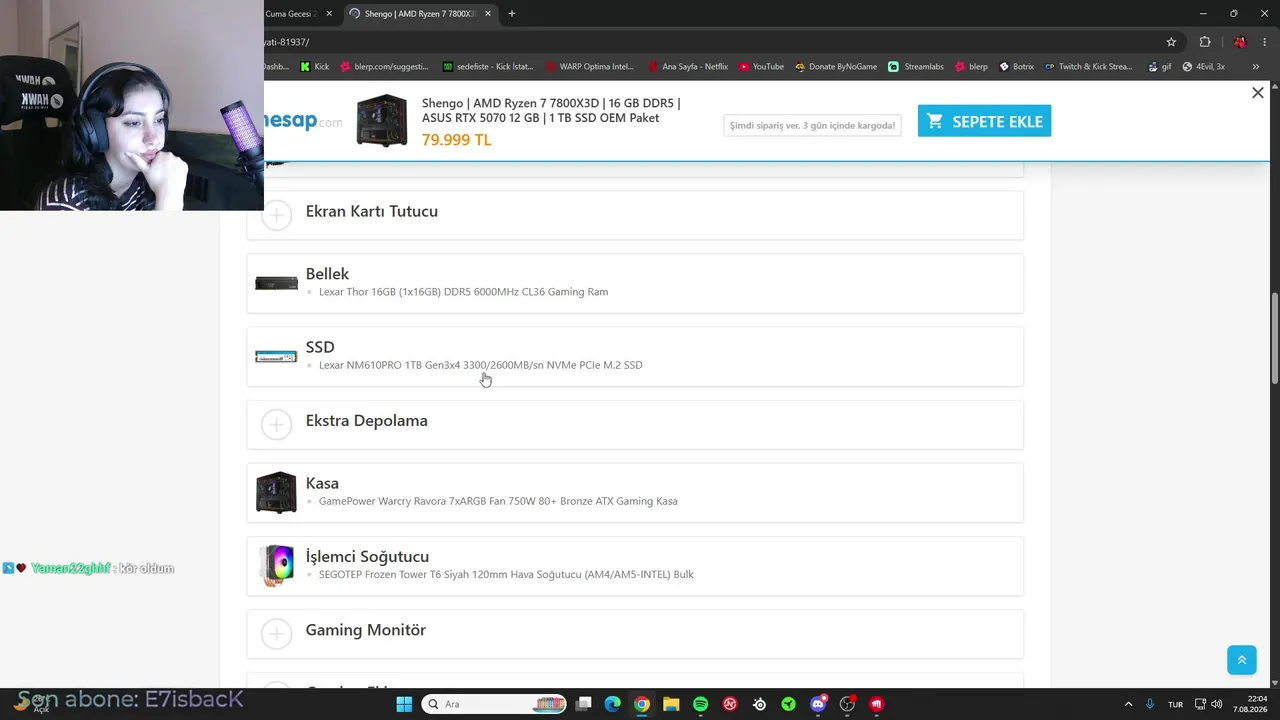Open File Explorer from the taskbar
Image resolution: width=1280 pixels, height=720 pixels.
[x=671, y=704]
